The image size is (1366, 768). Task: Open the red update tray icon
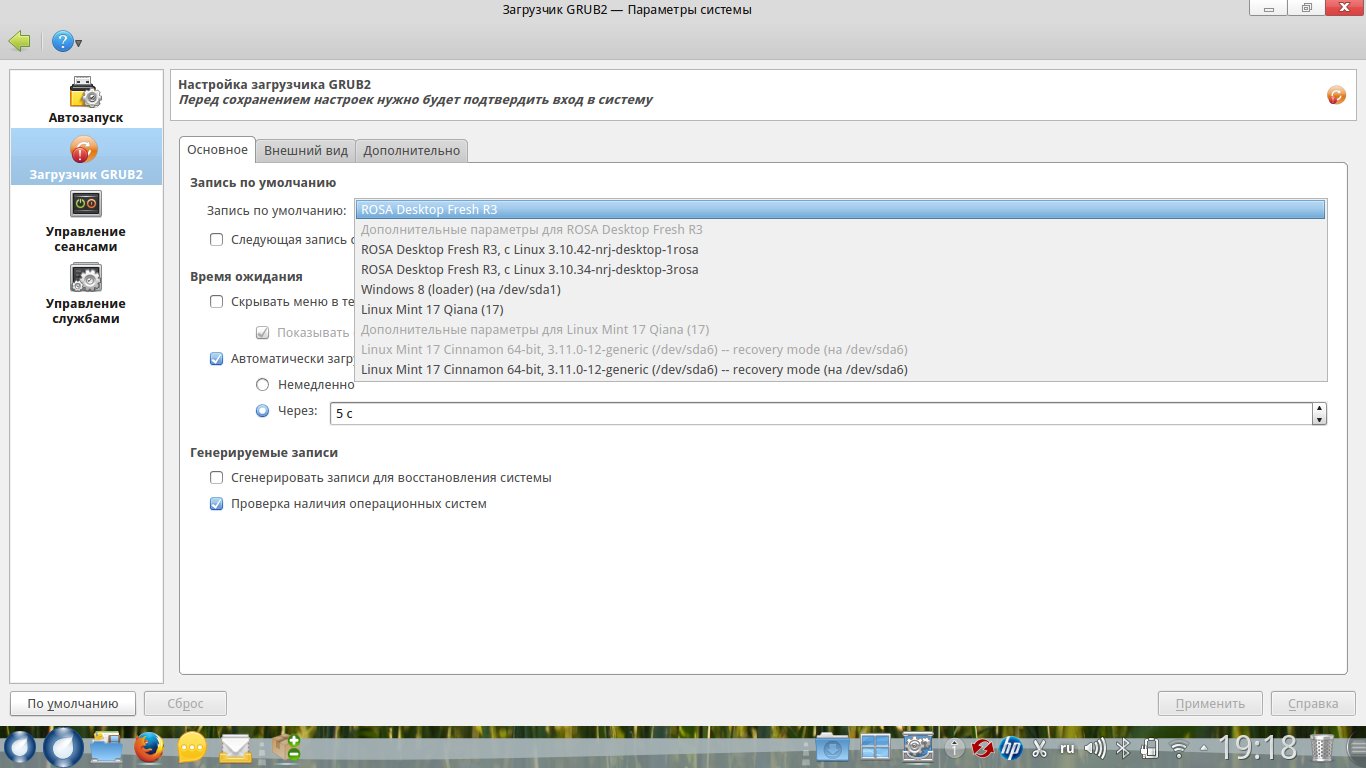click(x=982, y=748)
